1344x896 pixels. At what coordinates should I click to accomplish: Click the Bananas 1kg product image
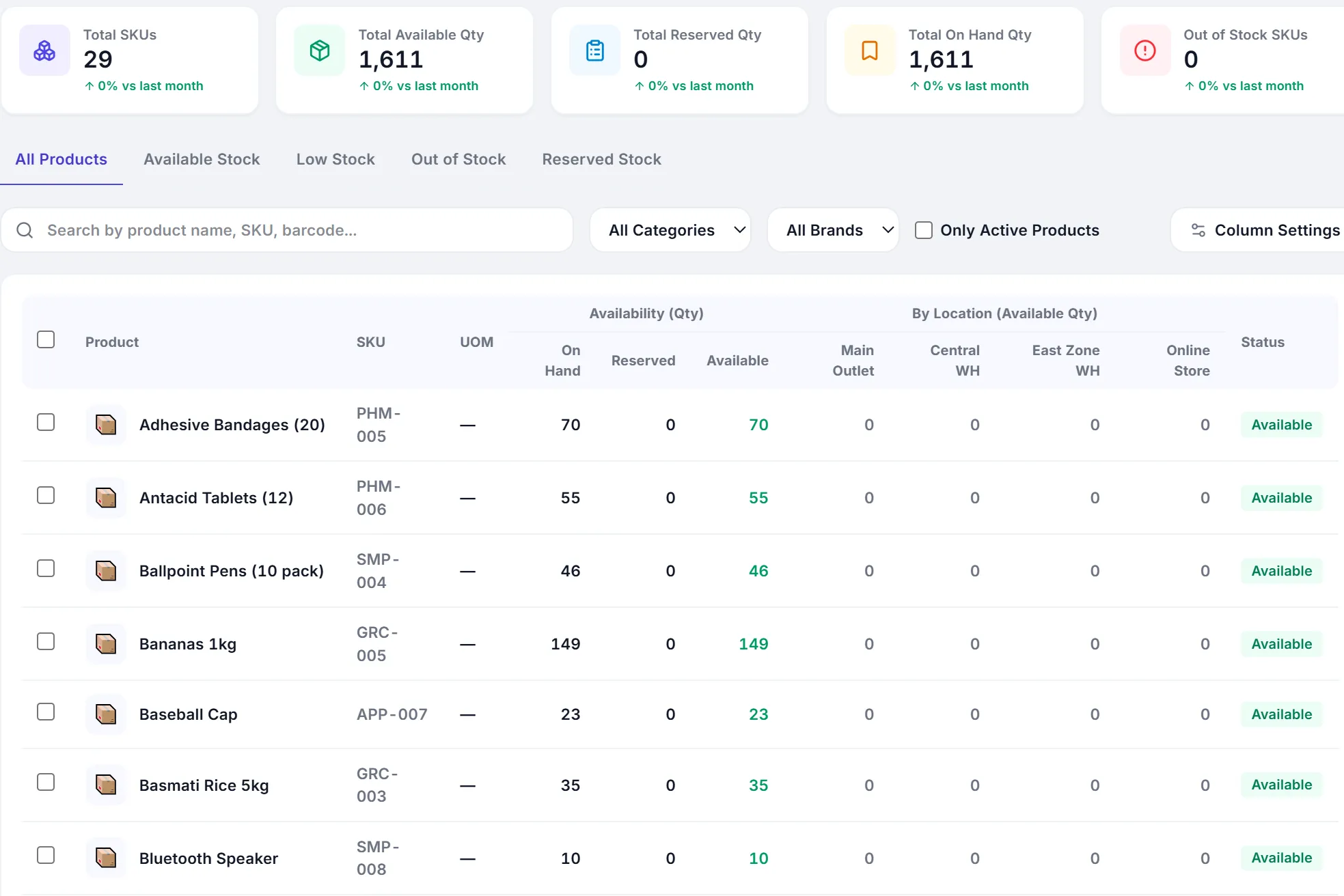pos(106,644)
